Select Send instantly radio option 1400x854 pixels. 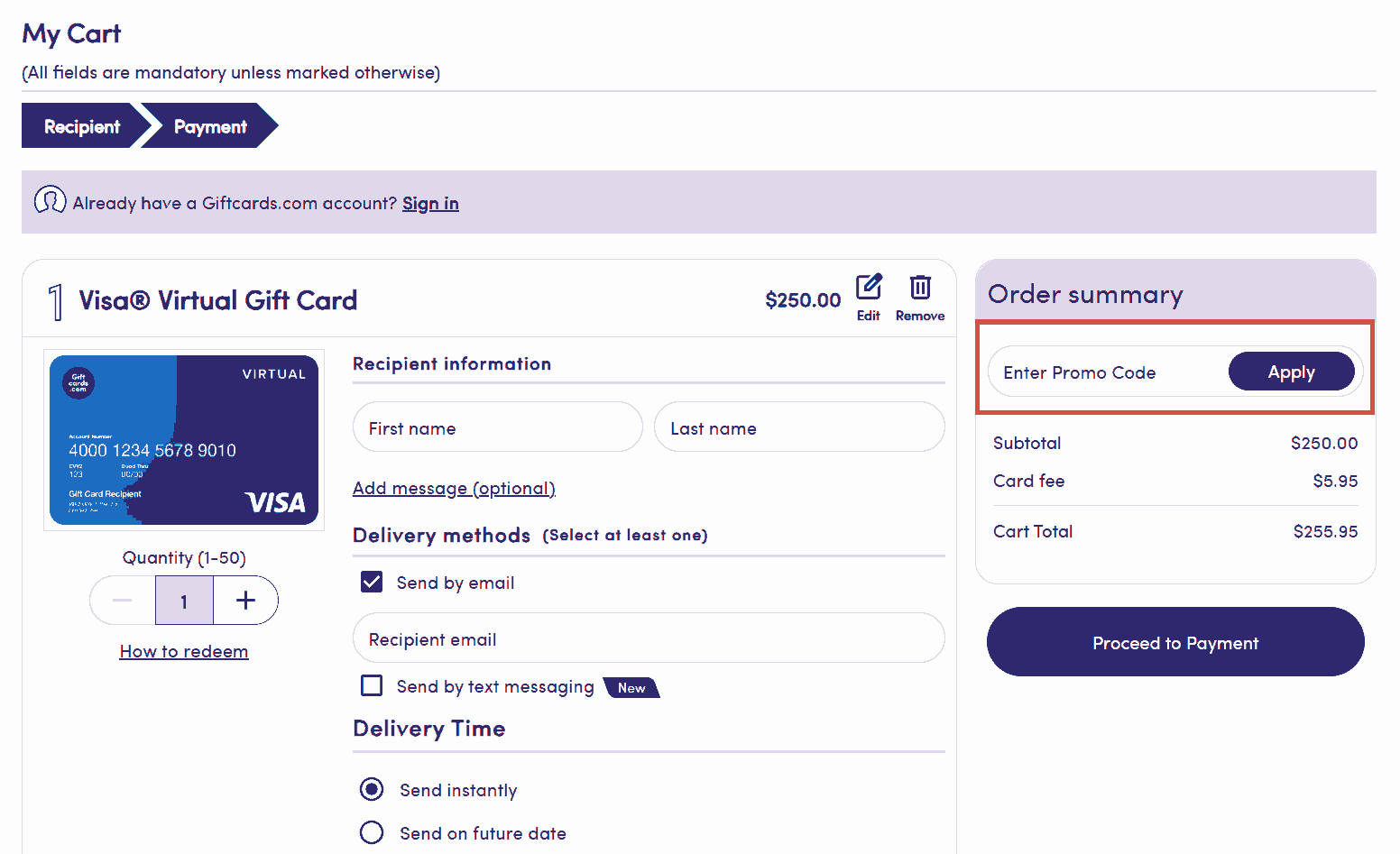(x=372, y=790)
